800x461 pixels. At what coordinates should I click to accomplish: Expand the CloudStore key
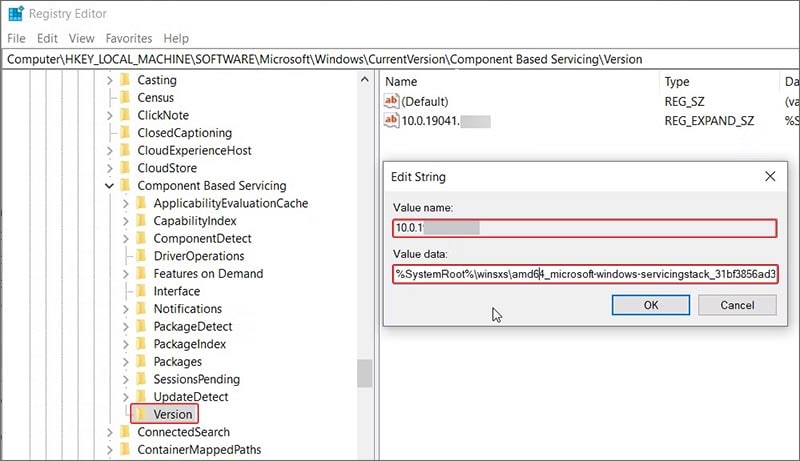tap(109, 168)
